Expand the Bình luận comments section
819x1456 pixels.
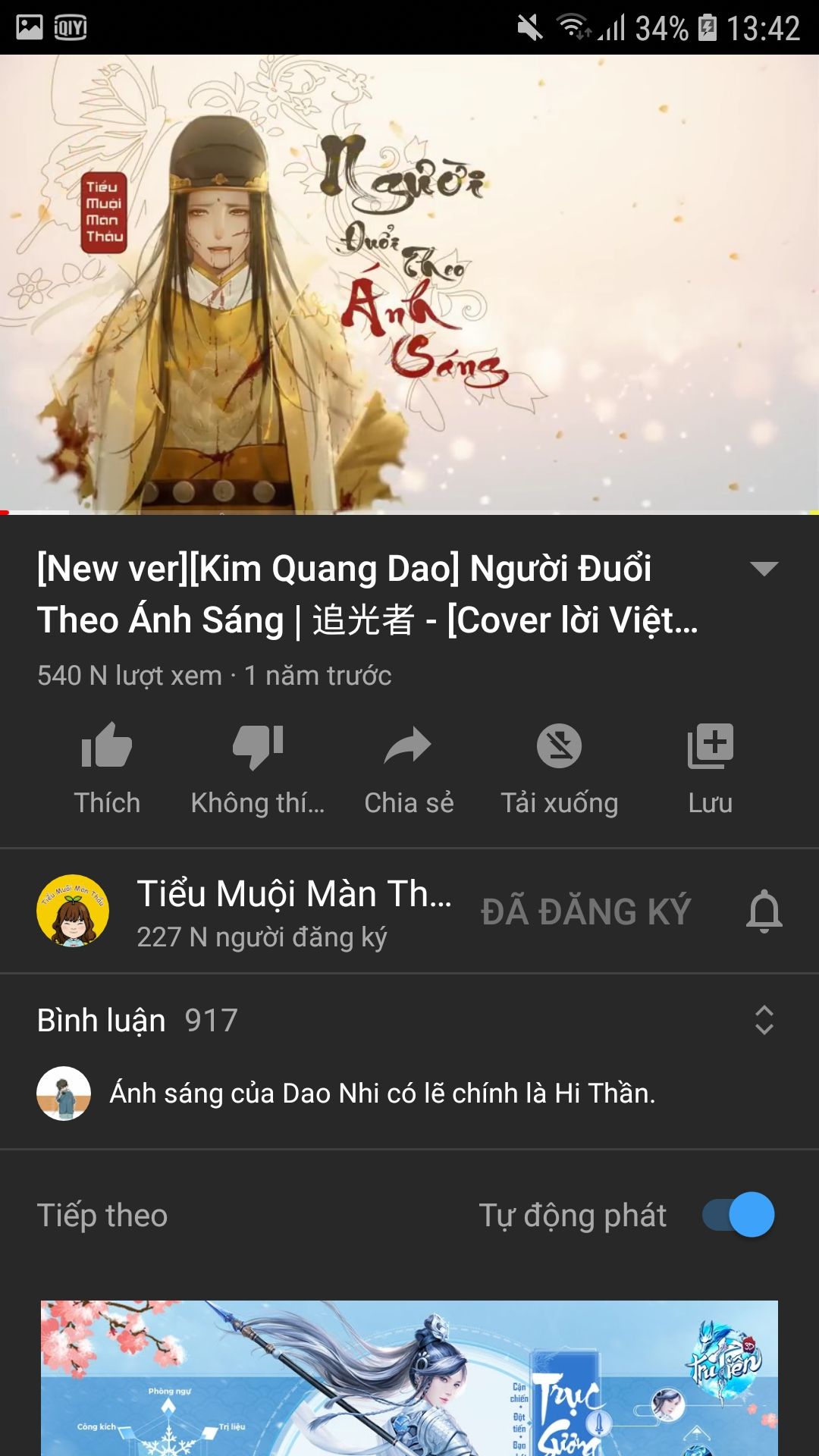pyautogui.click(x=764, y=1021)
